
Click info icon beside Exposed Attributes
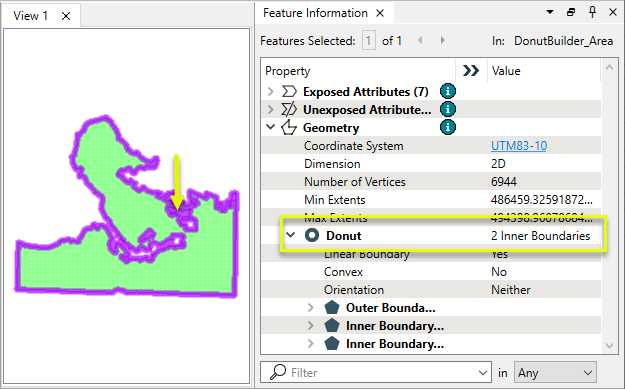point(448,91)
